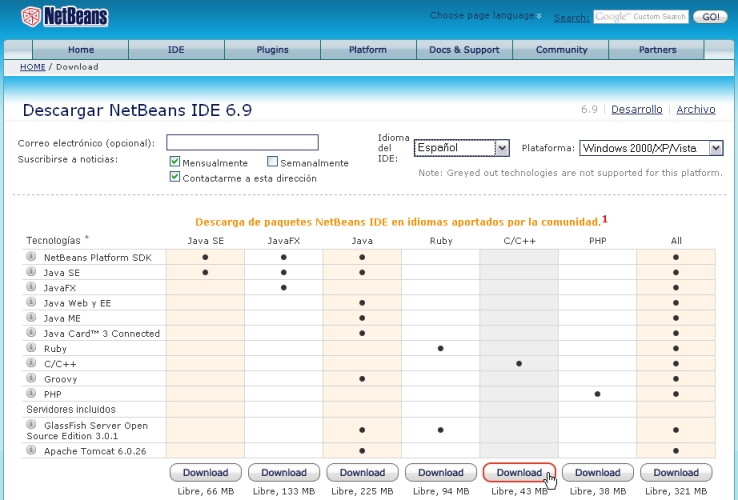Image resolution: width=738 pixels, height=500 pixels.
Task: Click the red footnote 1 marker
Action: 605,219
